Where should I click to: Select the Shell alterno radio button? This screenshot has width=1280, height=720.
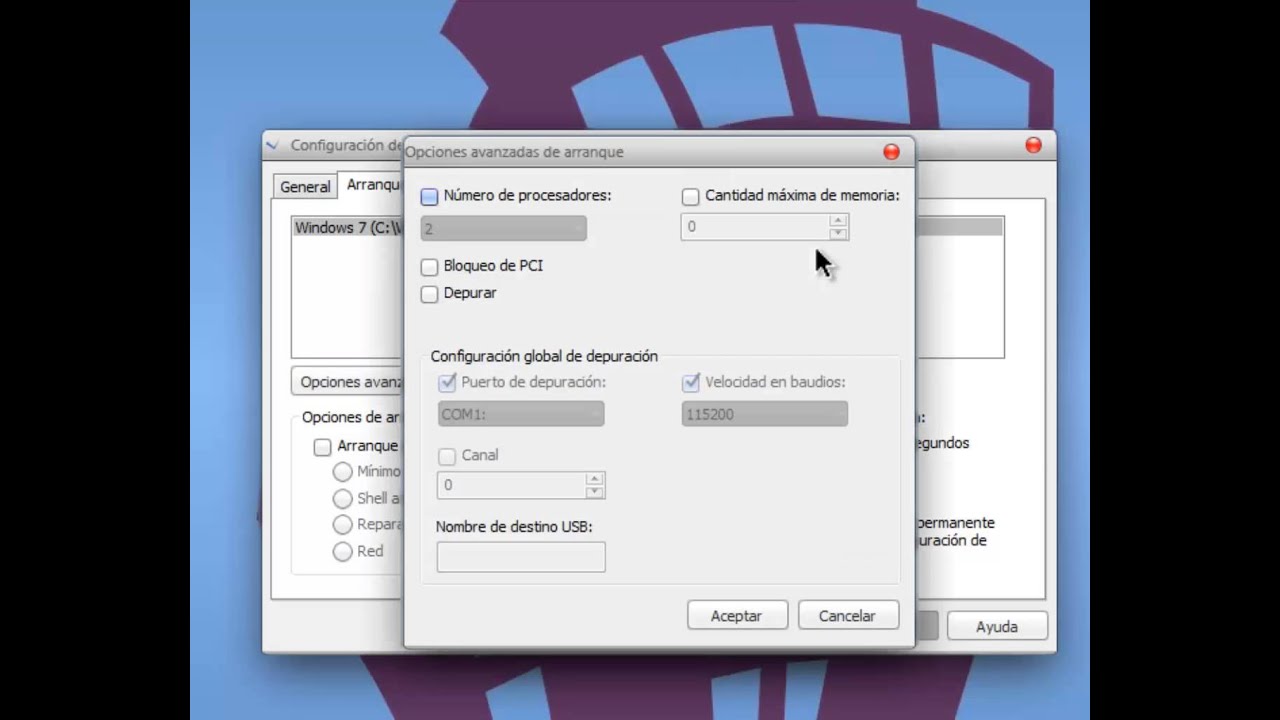click(x=343, y=498)
